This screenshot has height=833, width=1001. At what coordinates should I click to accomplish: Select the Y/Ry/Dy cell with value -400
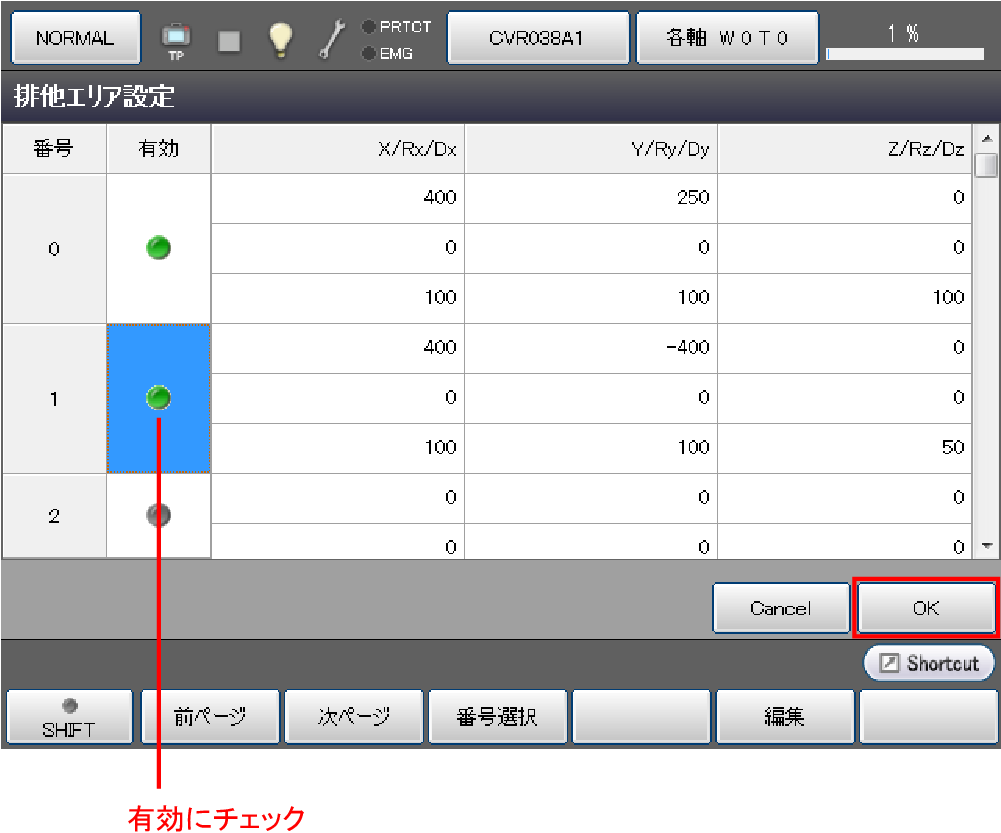591,348
